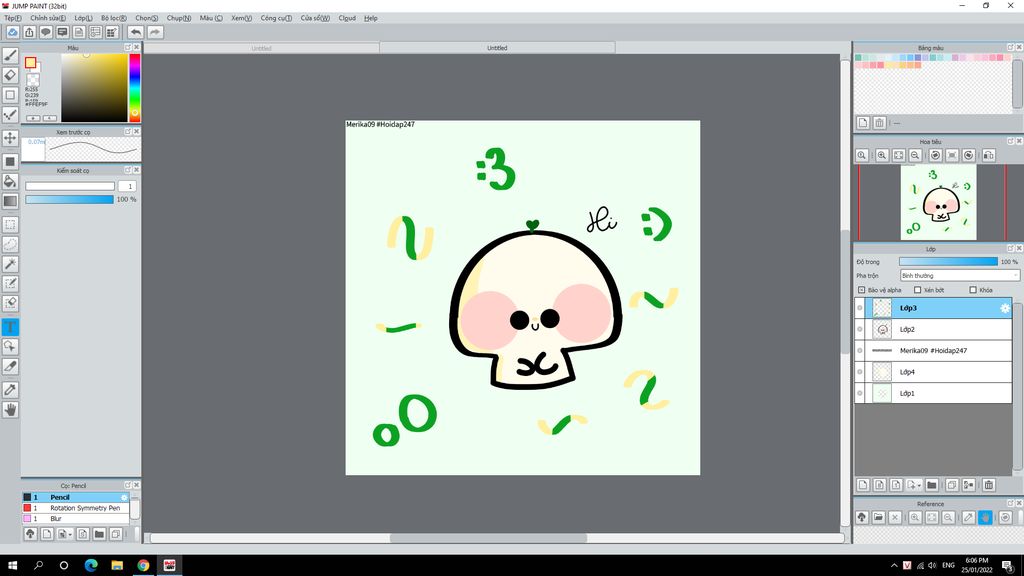Select the Text tool
The height and width of the screenshot is (576, 1024).
[10, 327]
